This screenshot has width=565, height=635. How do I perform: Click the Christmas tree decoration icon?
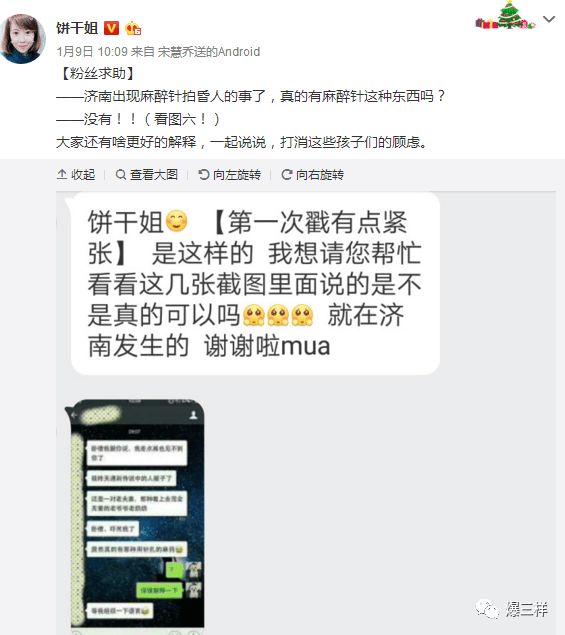coord(505,16)
